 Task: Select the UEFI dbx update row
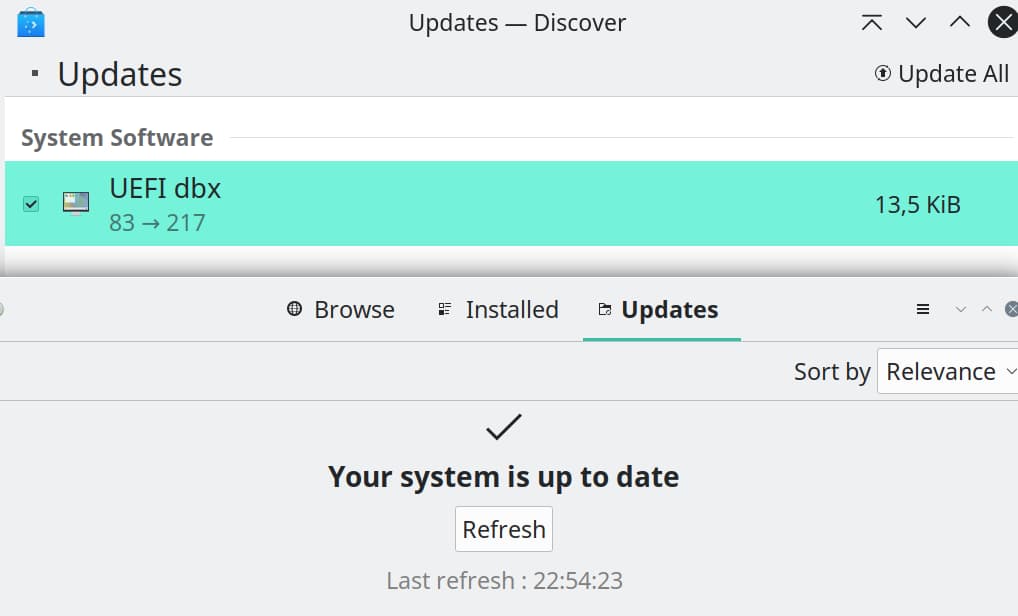511,203
